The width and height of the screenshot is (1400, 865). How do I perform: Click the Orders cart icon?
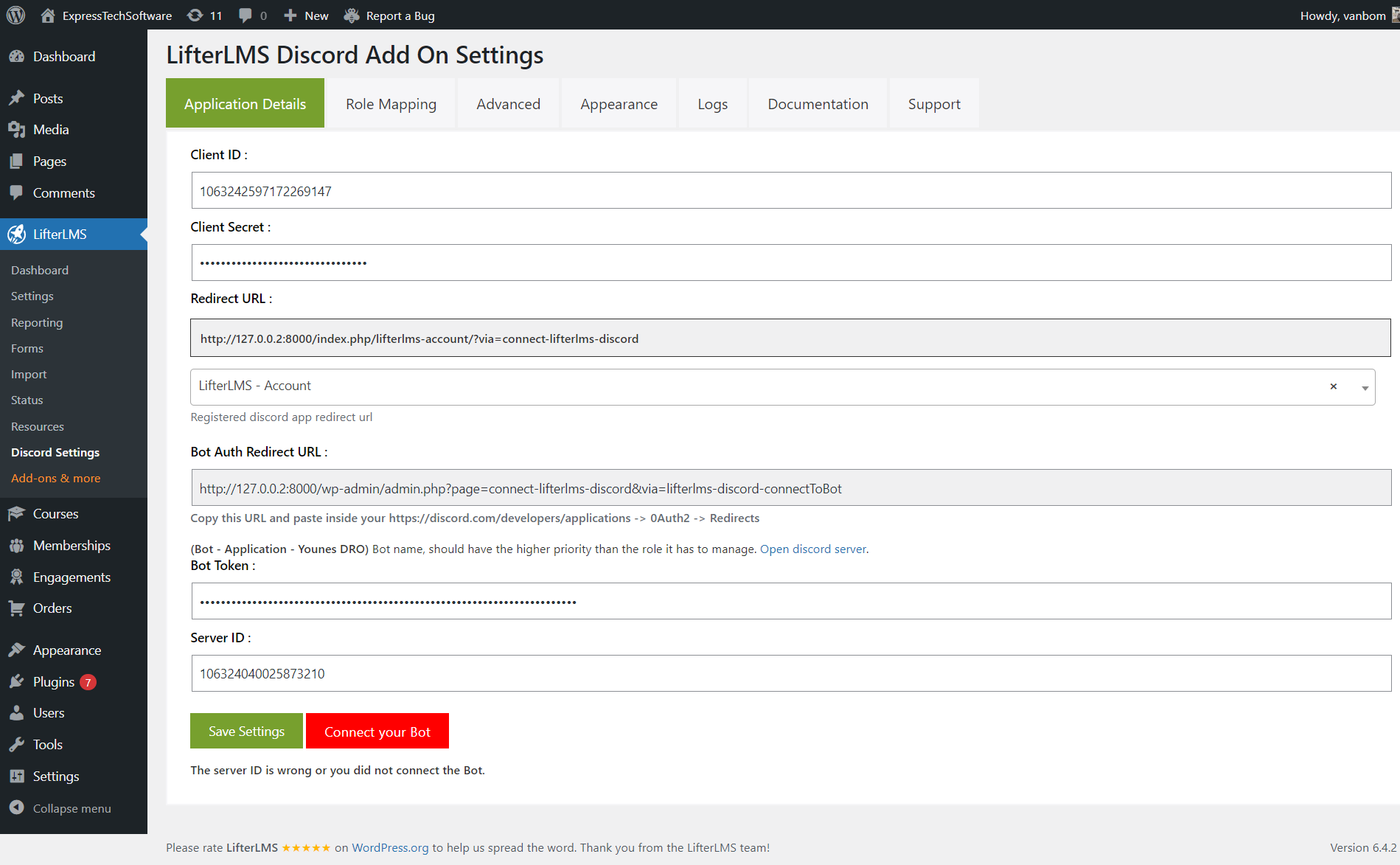pyautogui.click(x=17, y=608)
